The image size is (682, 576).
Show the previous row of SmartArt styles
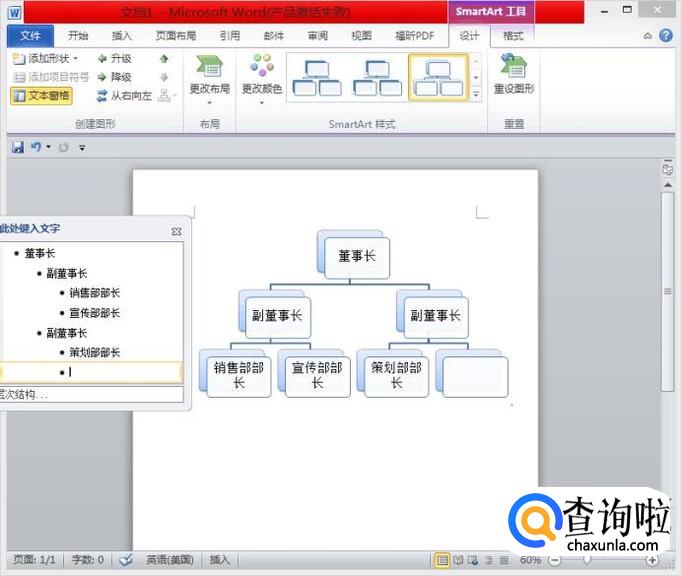point(476,60)
